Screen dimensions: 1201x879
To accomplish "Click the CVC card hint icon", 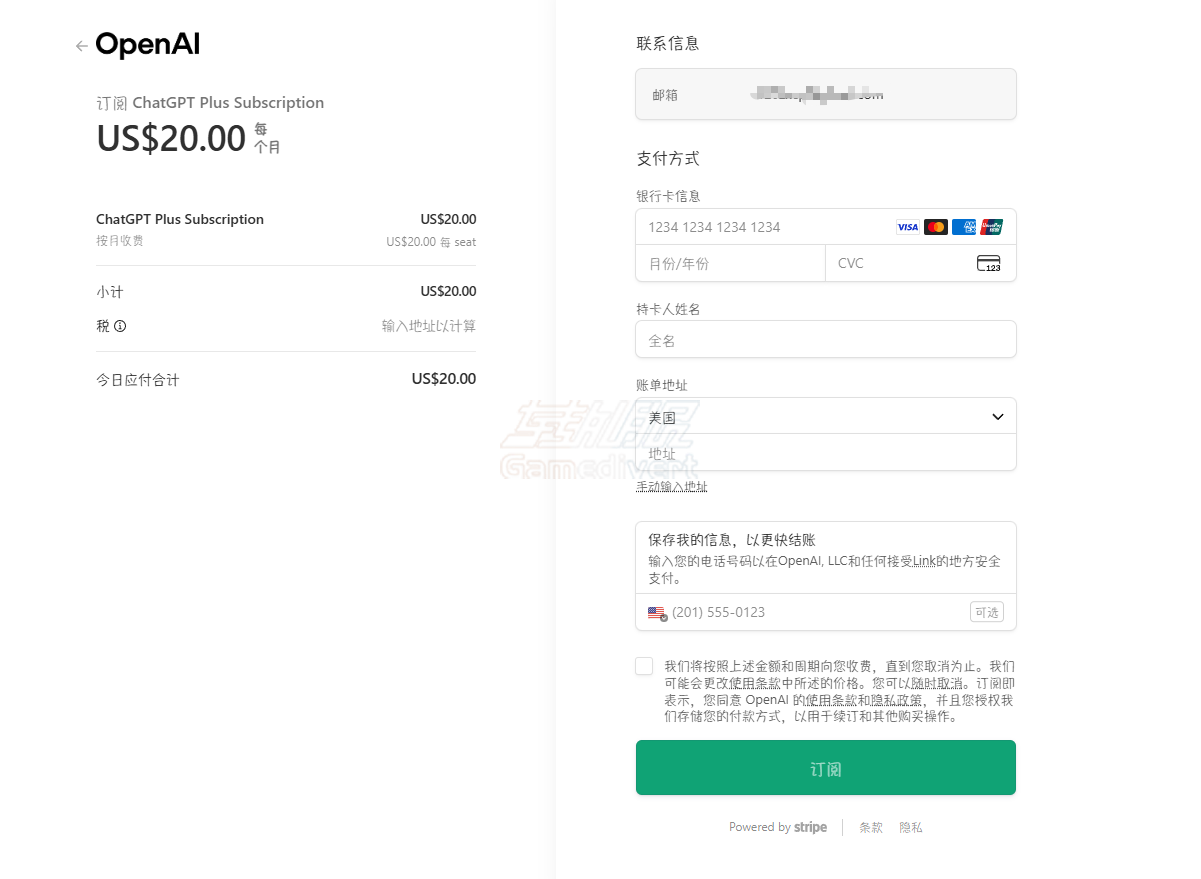I will click(988, 264).
